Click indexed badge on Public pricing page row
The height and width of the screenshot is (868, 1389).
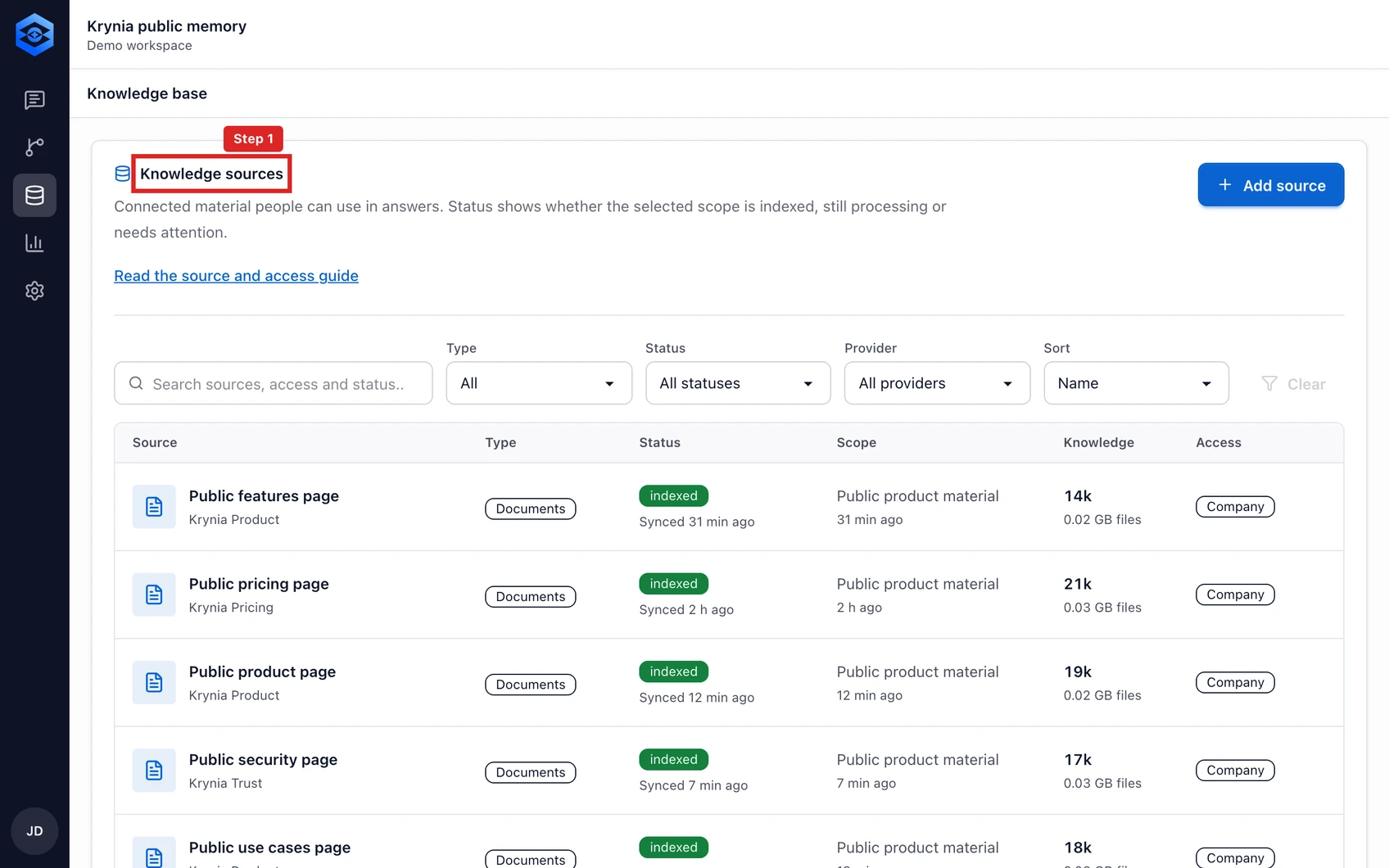click(x=673, y=584)
